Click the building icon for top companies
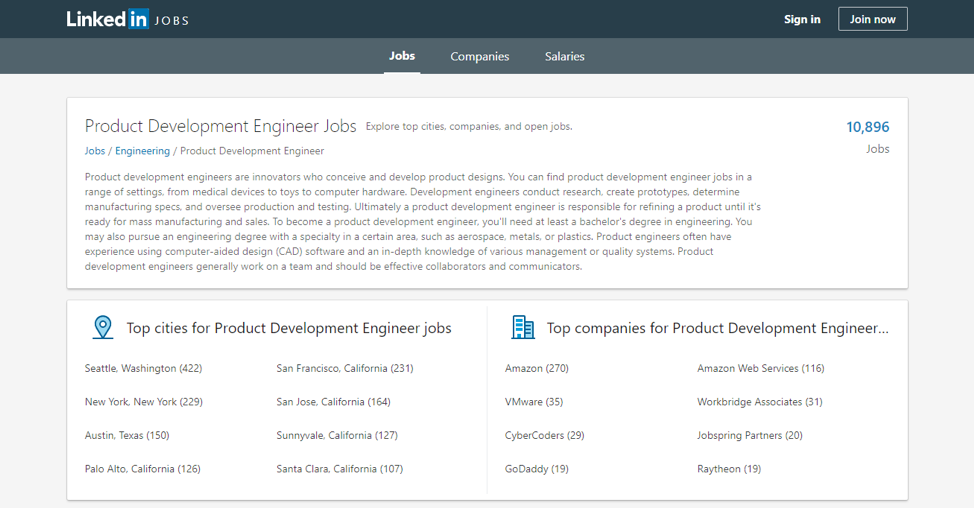Screen dimensions: 974x508 coord(522,327)
